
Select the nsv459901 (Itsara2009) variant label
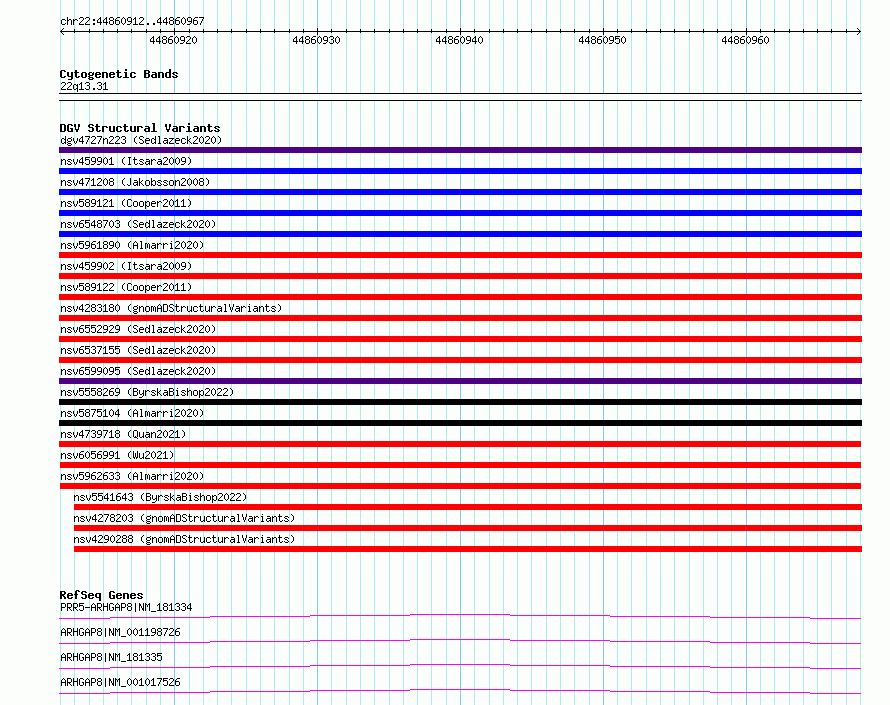click(126, 161)
